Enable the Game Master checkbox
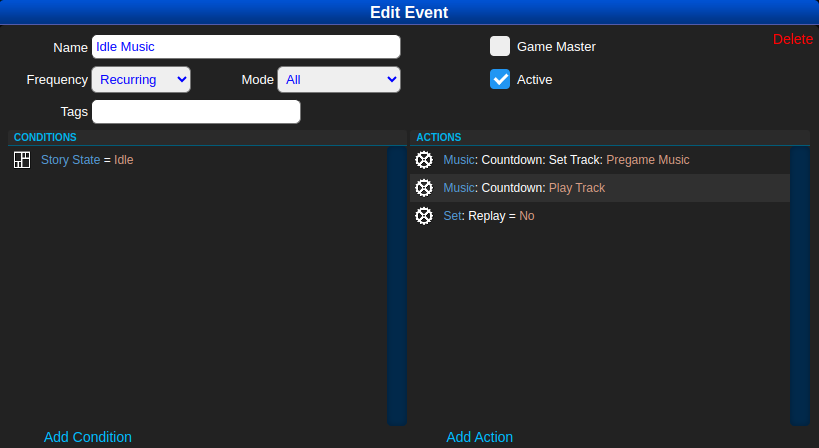Viewport: 819px width, 448px height. click(500, 46)
